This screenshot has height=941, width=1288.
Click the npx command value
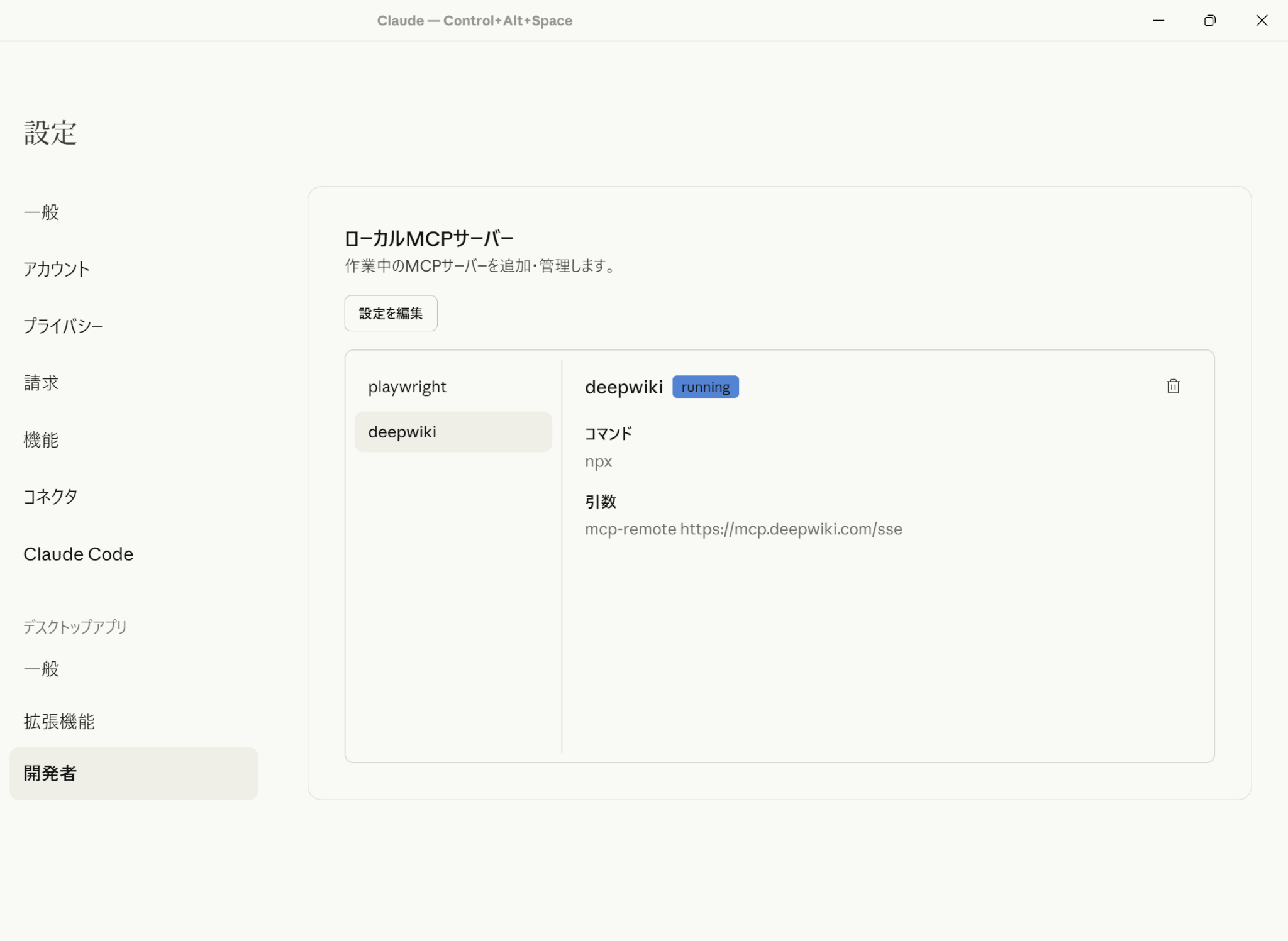598,461
